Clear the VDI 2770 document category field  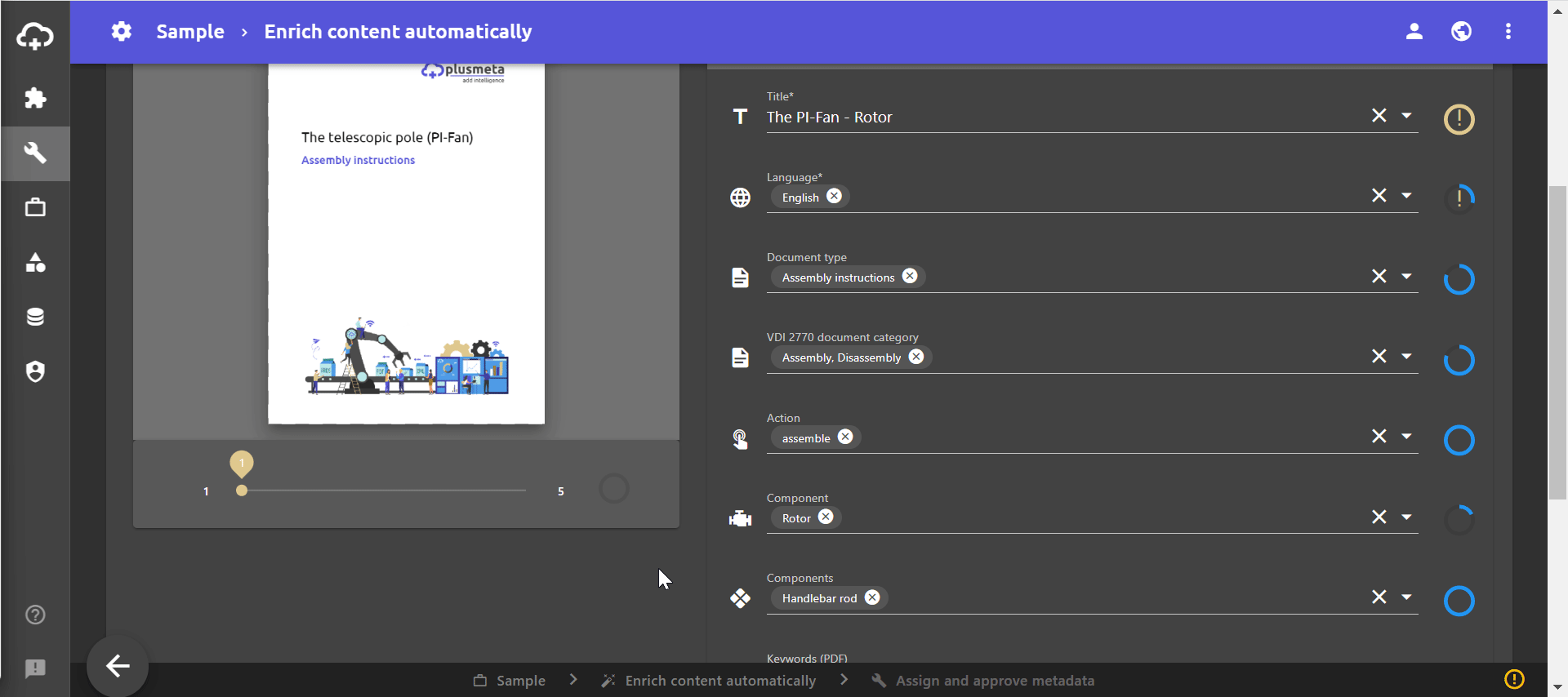click(x=1379, y=356)
